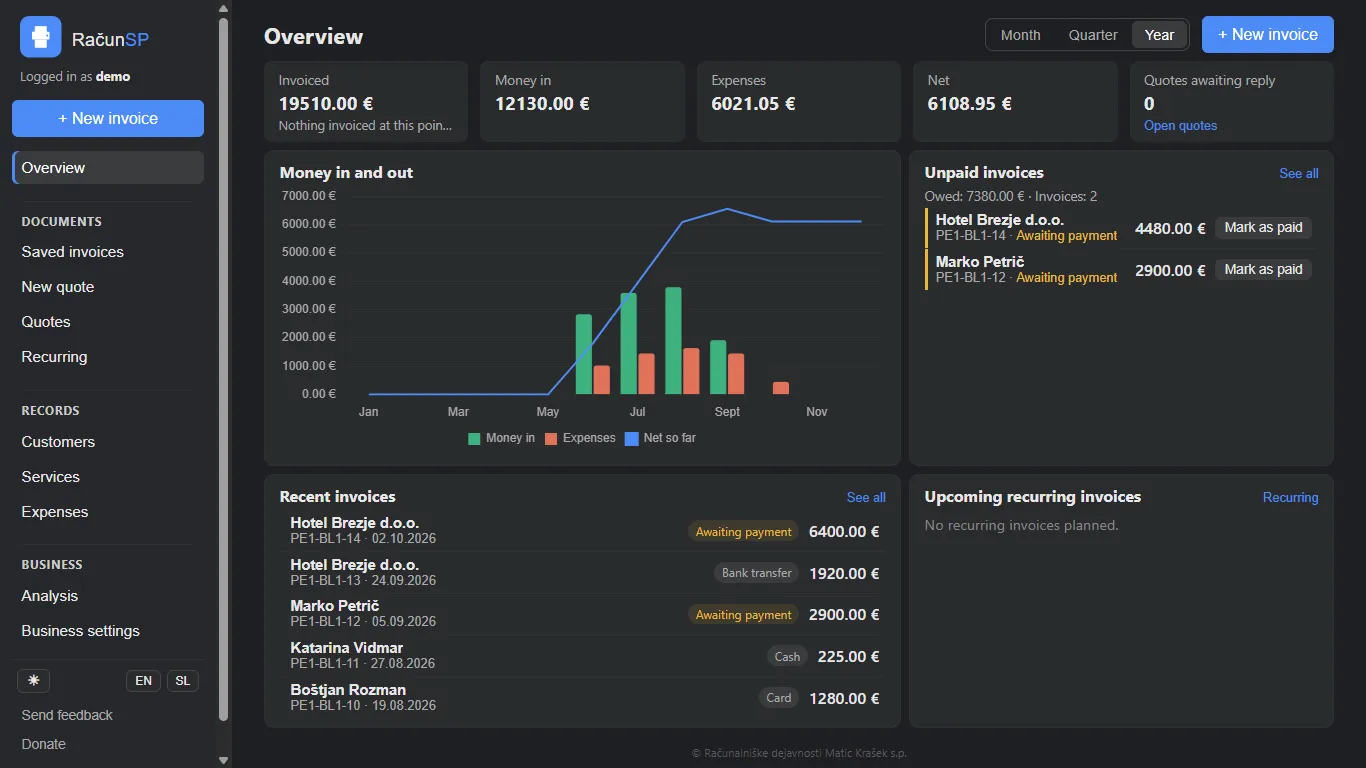Switch the language to SL

pyautogui.click(x=182, y=681)
